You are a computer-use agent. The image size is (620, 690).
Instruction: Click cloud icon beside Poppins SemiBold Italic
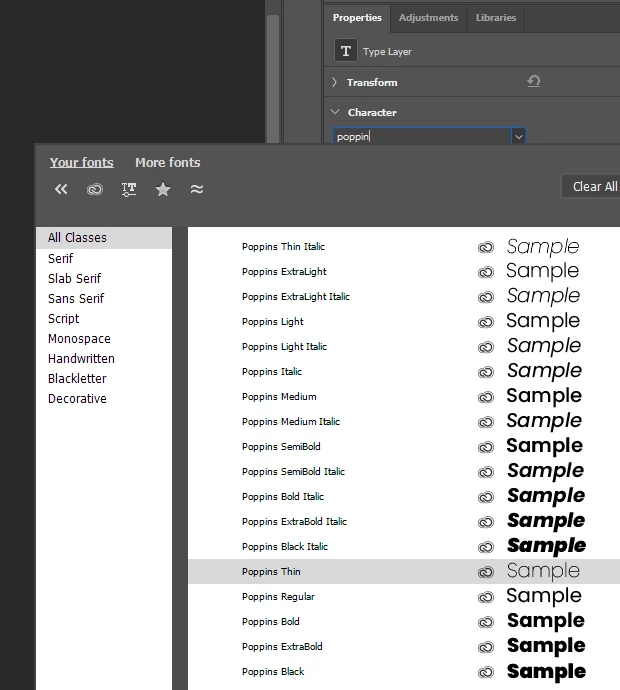tap(486, 472)
